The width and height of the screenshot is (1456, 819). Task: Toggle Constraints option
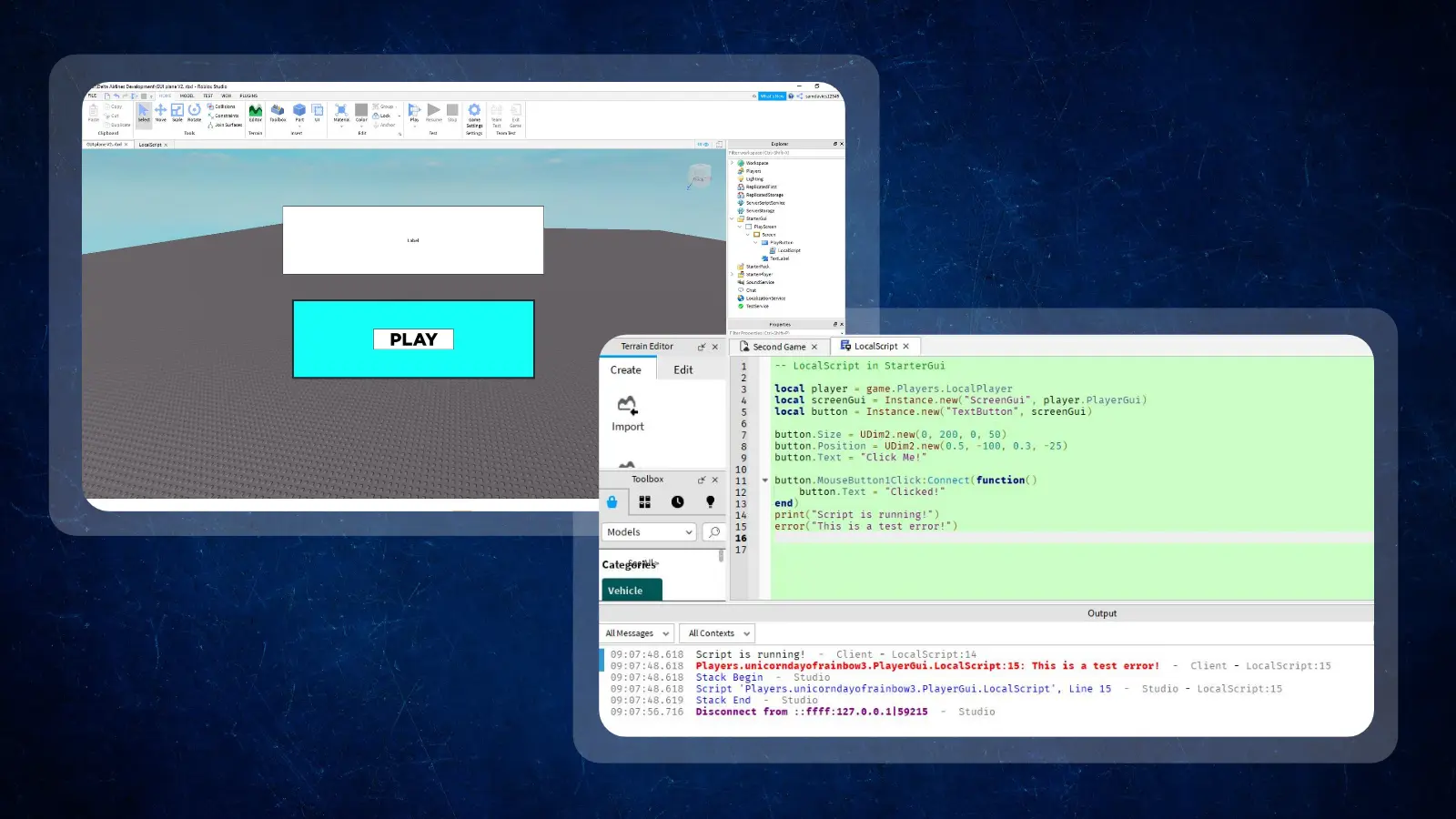pyautogui.click(x=223, y=116)
